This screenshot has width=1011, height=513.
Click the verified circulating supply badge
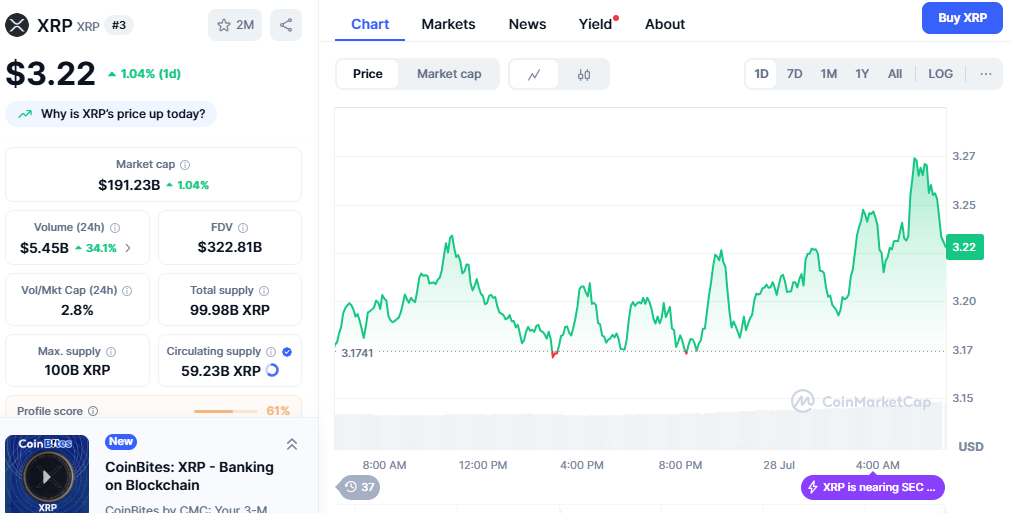[x=287, y=352]
